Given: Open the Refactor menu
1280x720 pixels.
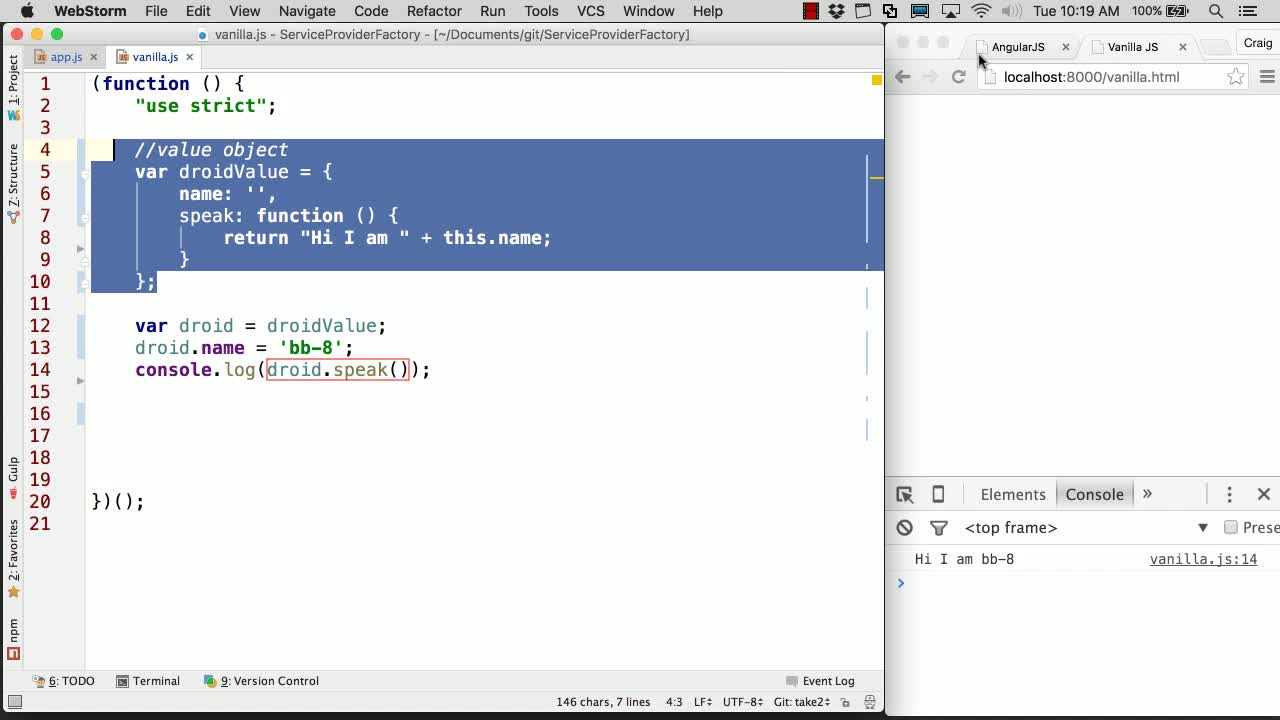Looking at the screenshot, I should point(434,11).
